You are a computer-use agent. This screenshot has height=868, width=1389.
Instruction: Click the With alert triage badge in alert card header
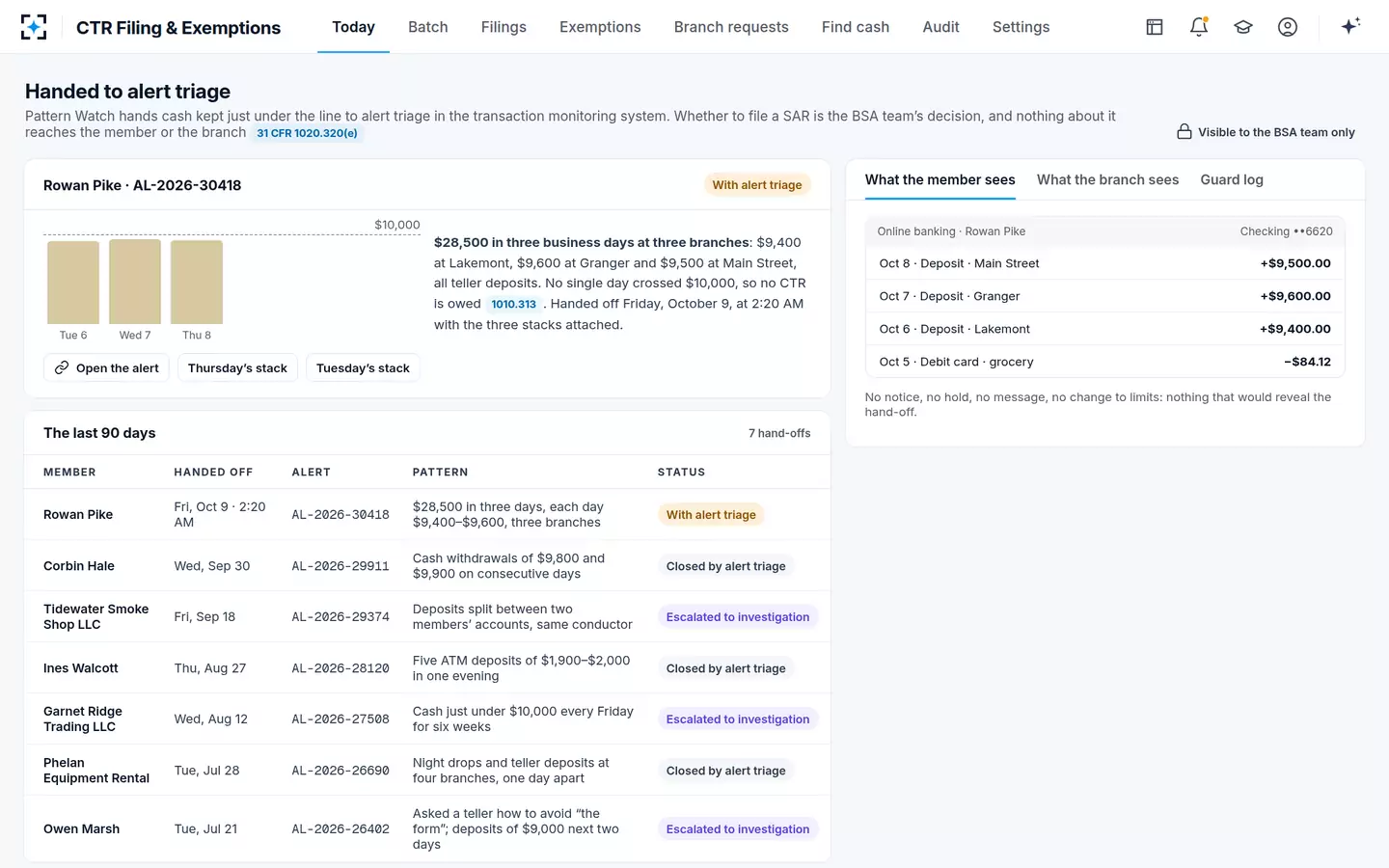[x=757, y=185]
